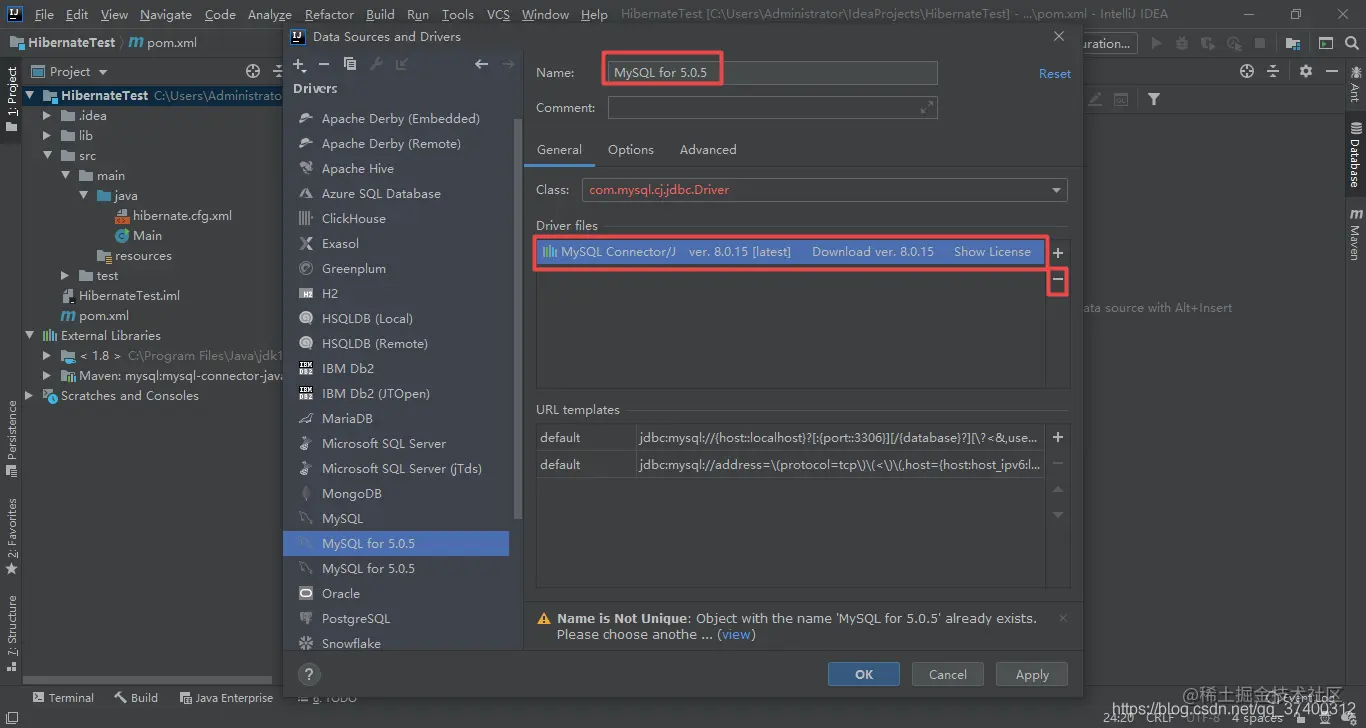
Task: Click the OK button
Action: [x=864, y=675]
